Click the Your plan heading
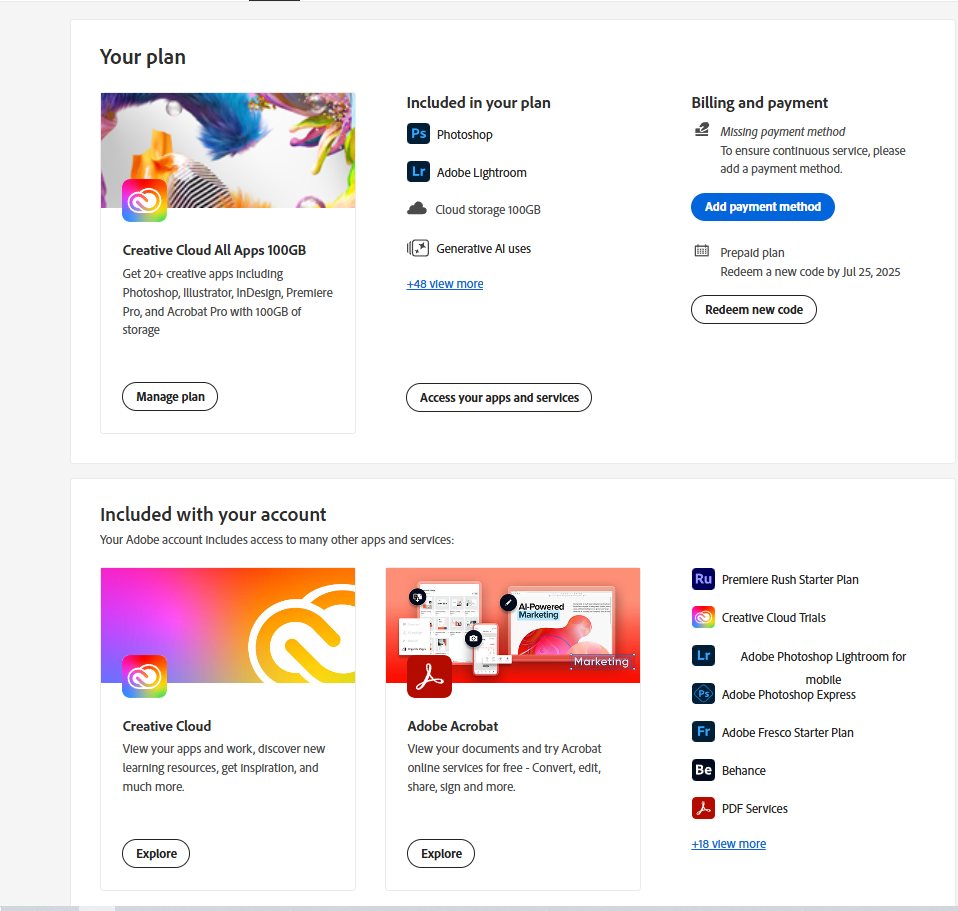The width and height of the screenshot is (958, 911). (143, 57)
